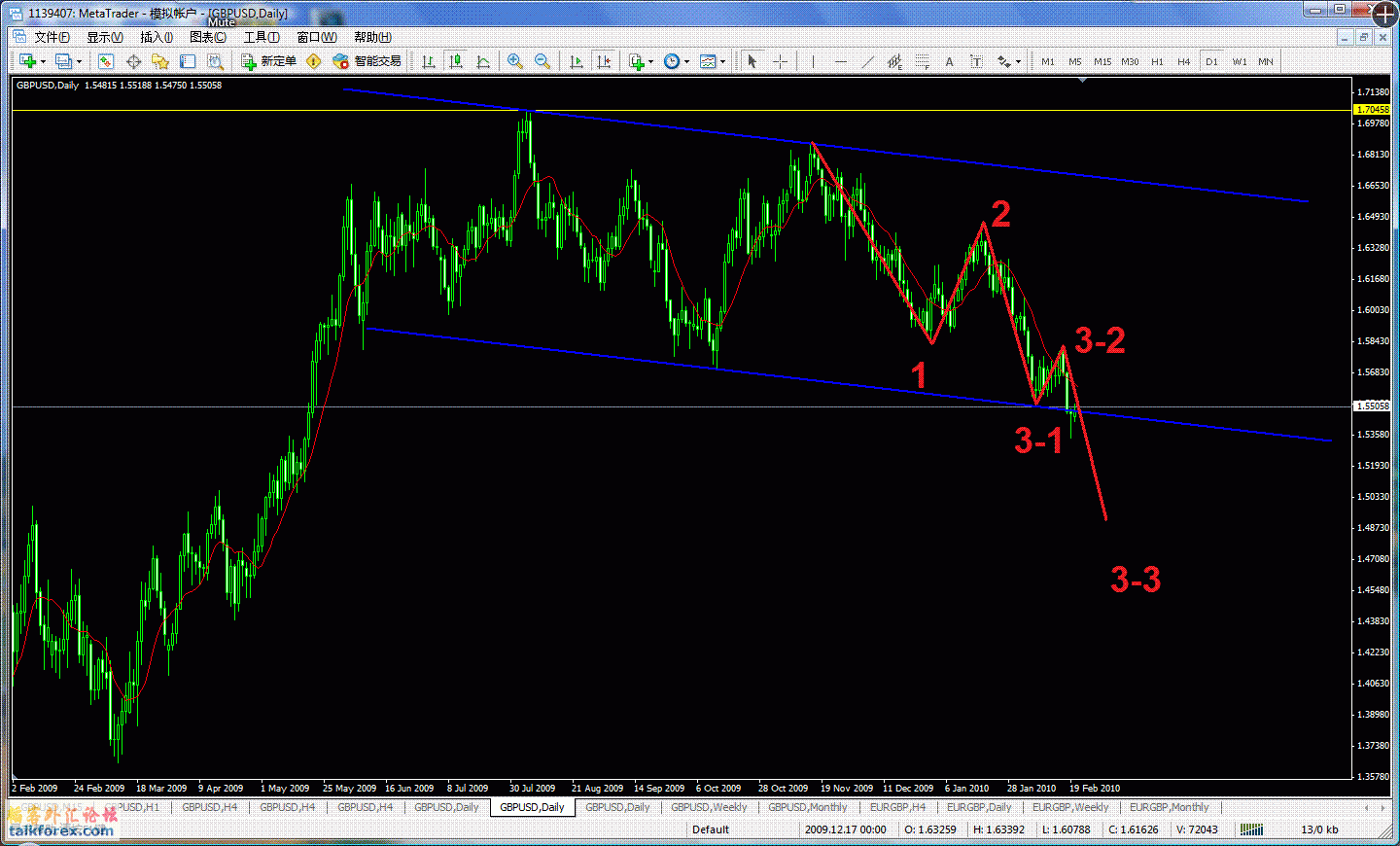This screenshot has width=1400, height=846.
Task: Select the text annotation A tool
Action: tap(949, 61)
